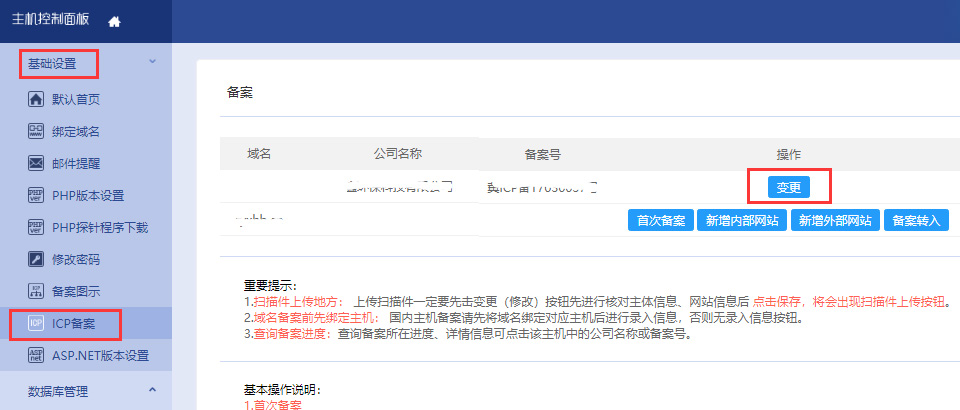The image size is (960, 410).
Task: Click the 默认首页 house icon
Action: coord(35,99)
